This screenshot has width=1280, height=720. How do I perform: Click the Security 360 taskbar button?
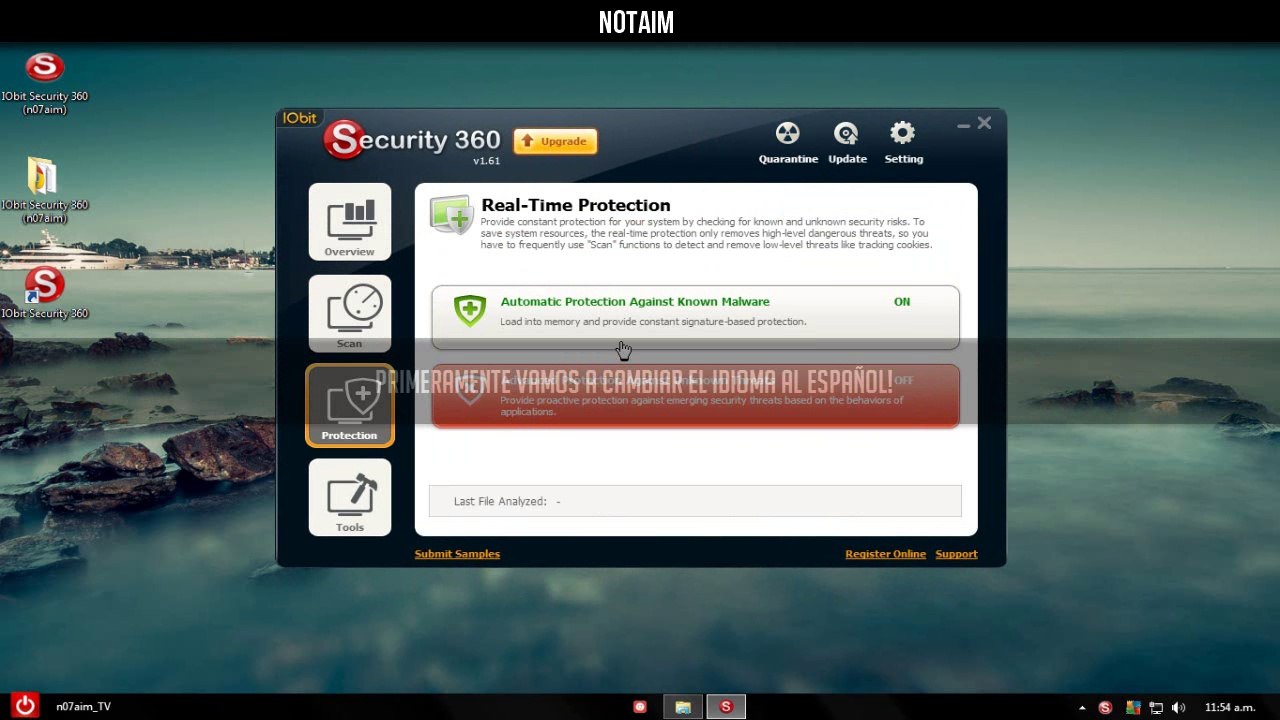(x=726, y=707)
